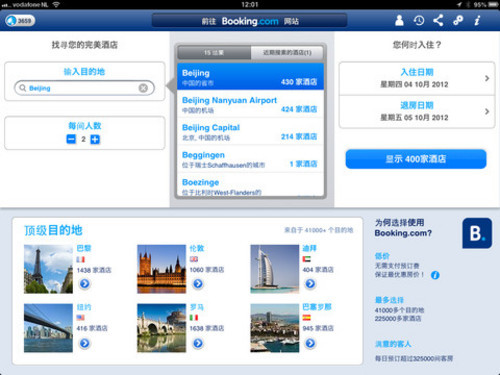Viewport: 500px width, 375px height.
Task: Open the settings keys icon
Action: tap(458, 21)
